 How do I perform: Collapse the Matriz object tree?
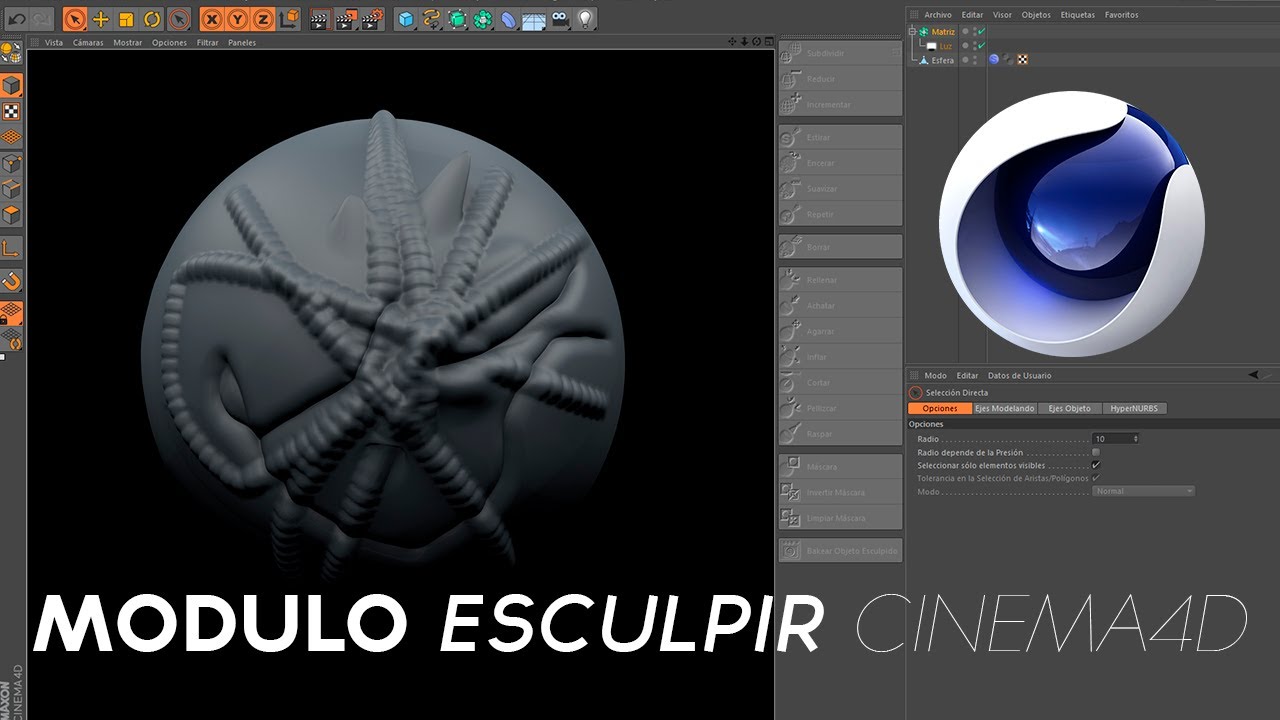coord(912,32)
